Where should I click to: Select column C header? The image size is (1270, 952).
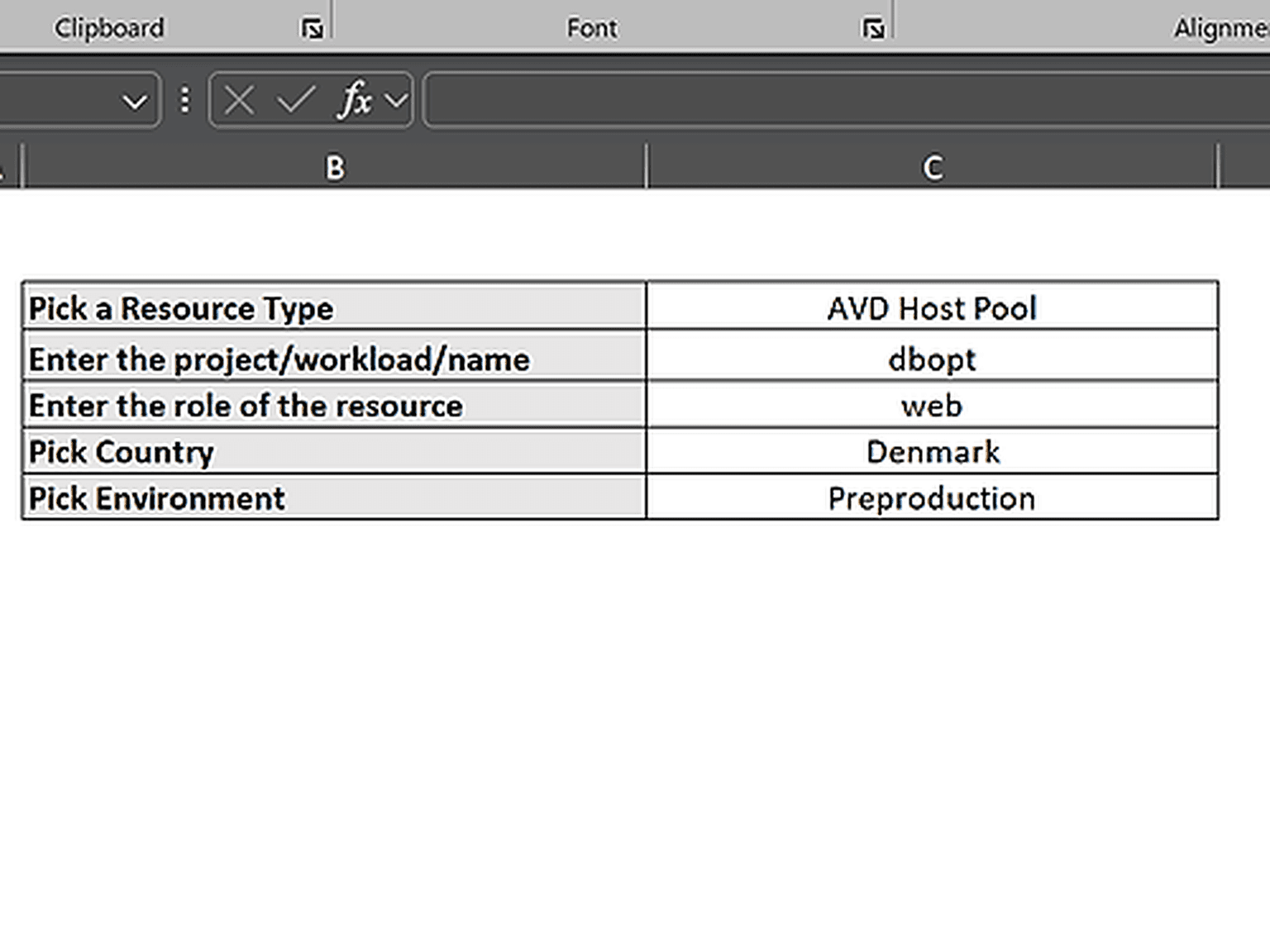point(932,168)
